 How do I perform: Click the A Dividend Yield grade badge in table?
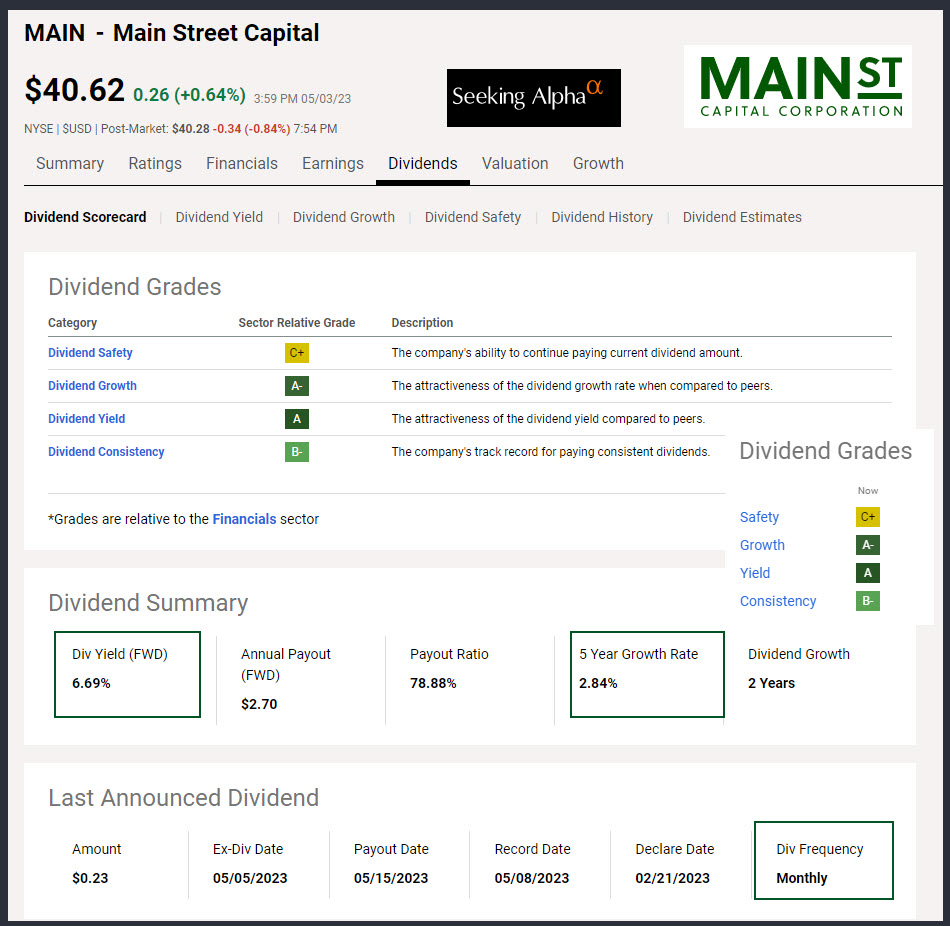click(x=296, y=419)
